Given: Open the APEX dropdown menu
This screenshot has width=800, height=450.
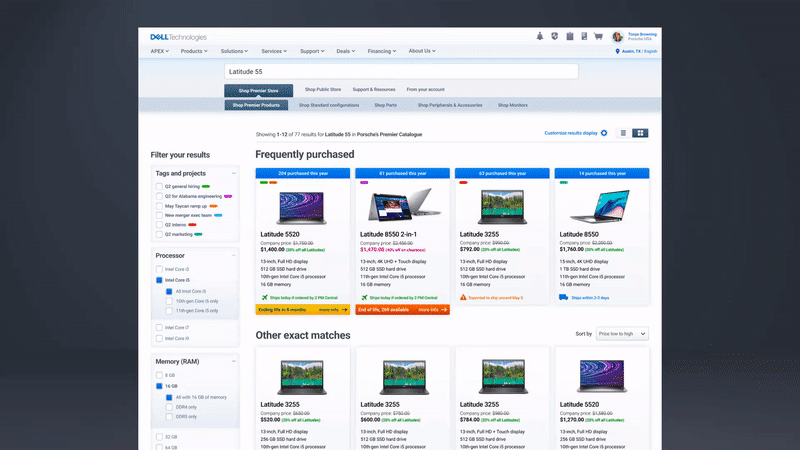Looking at the screenshot, I should pyautogui.click(x=160, y=51).
